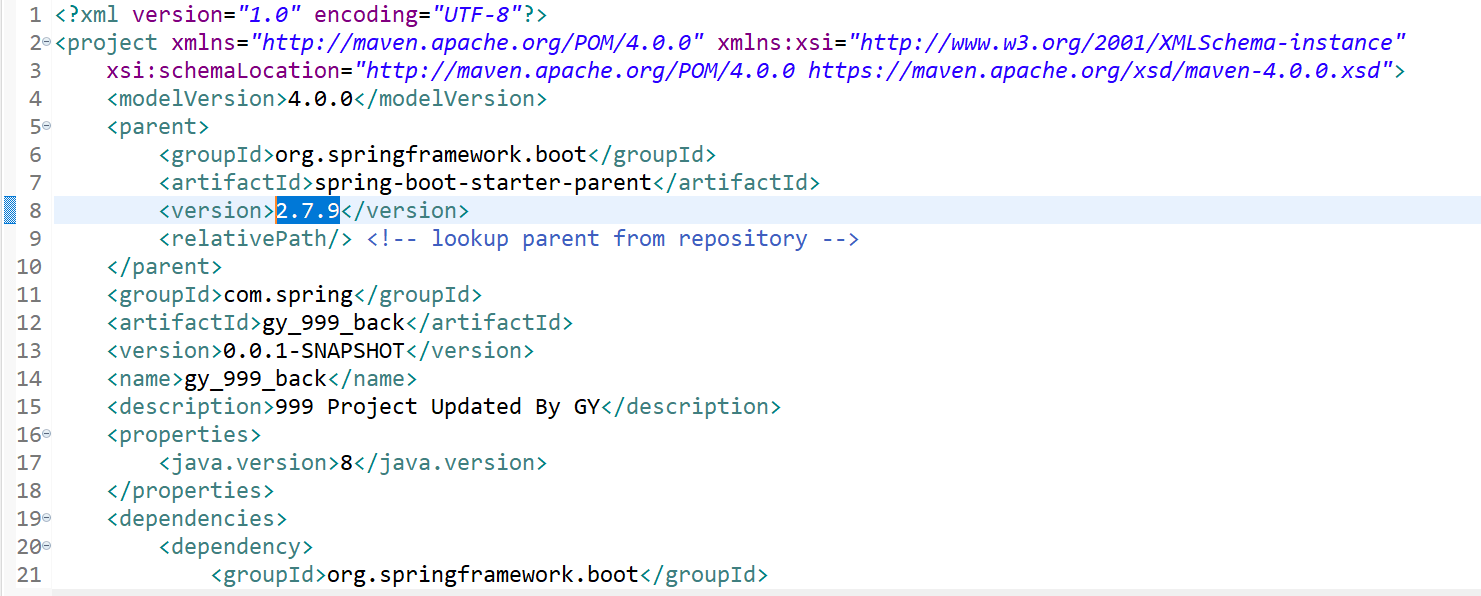Click the xsi:schemaLocation attribute name

pos(223,71)
